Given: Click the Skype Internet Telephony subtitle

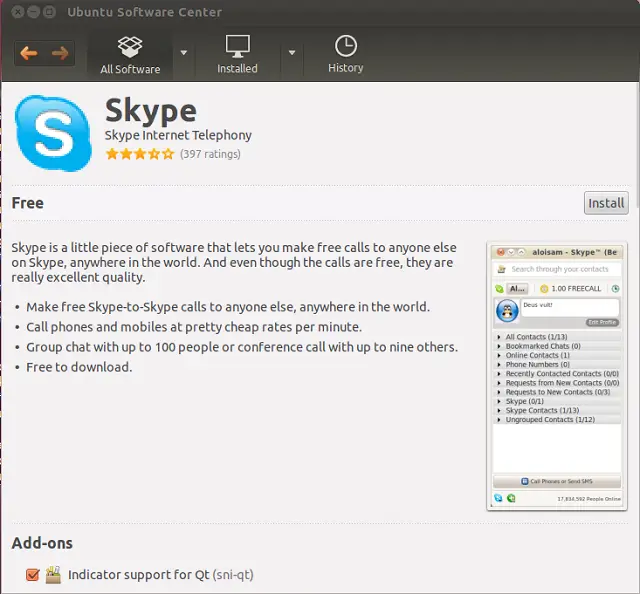Looking at the screenshot, I should pos(178,135).
